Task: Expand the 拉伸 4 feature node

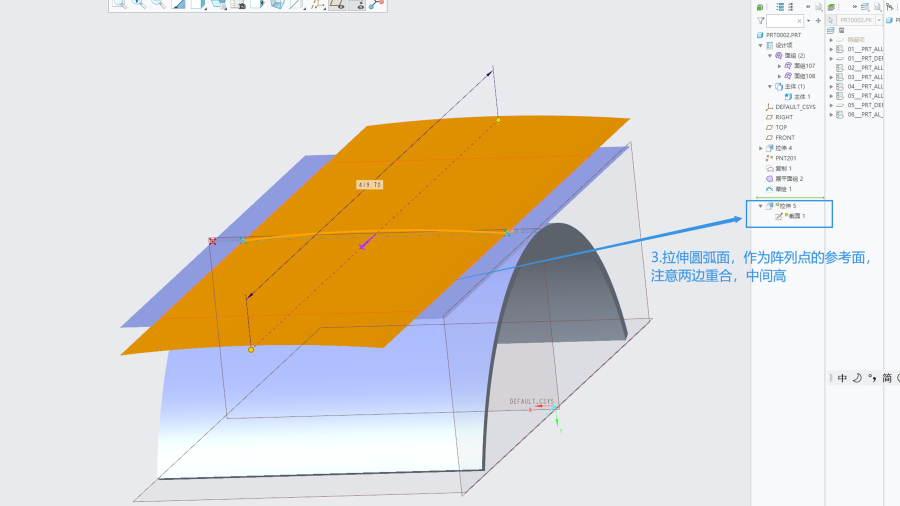Action: pyautogui.click(x=760, y=148)
